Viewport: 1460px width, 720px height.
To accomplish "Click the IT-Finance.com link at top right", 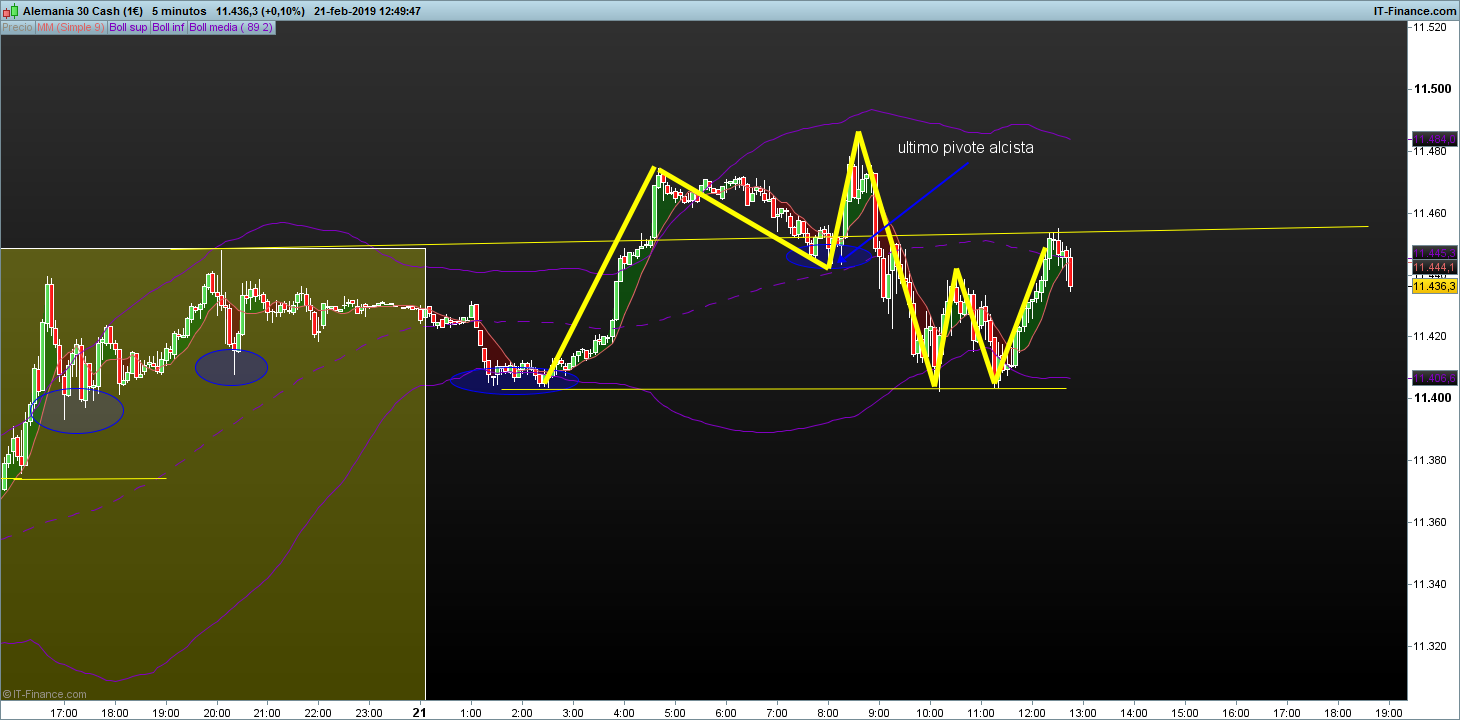I will pyautogui.click(x=1415, y=11).
